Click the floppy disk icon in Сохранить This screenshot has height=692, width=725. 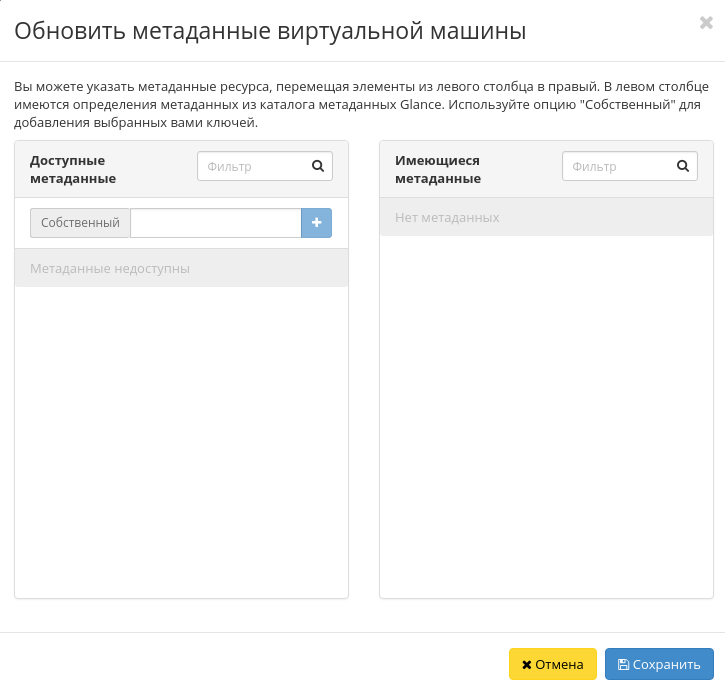coord(623,665)
